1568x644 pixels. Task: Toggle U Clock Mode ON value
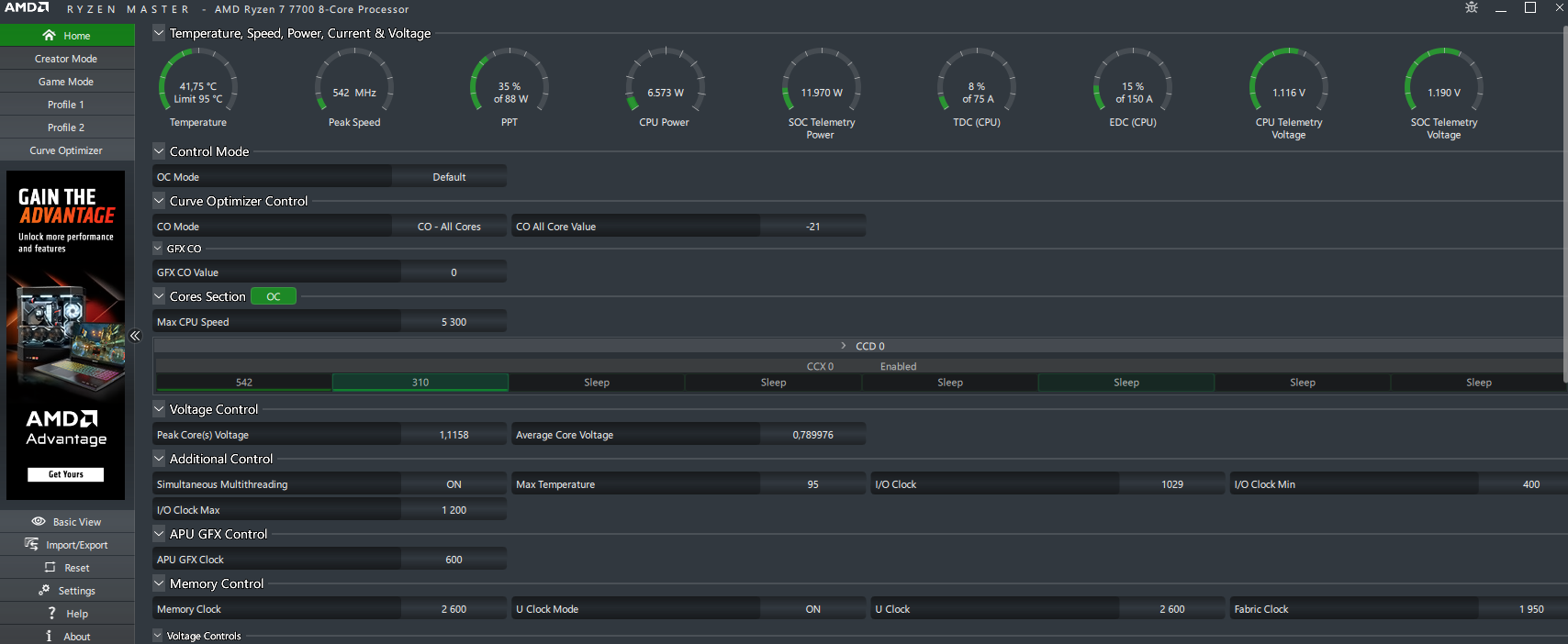coord(812,609)
